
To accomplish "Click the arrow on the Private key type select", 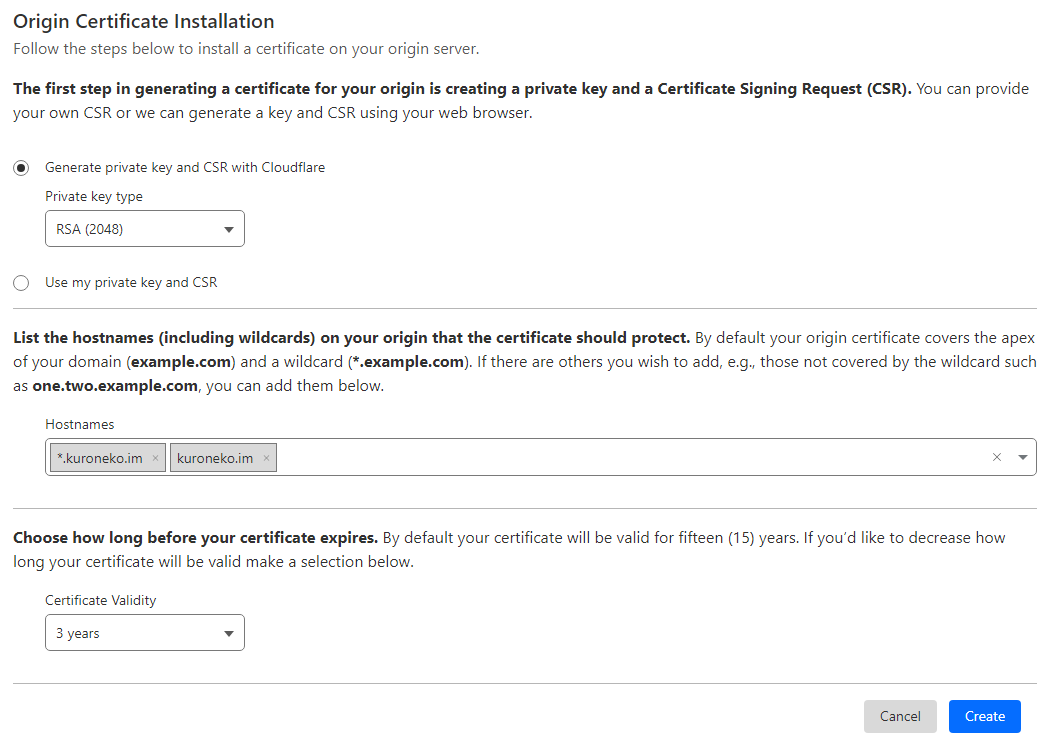I will [228, 229].
